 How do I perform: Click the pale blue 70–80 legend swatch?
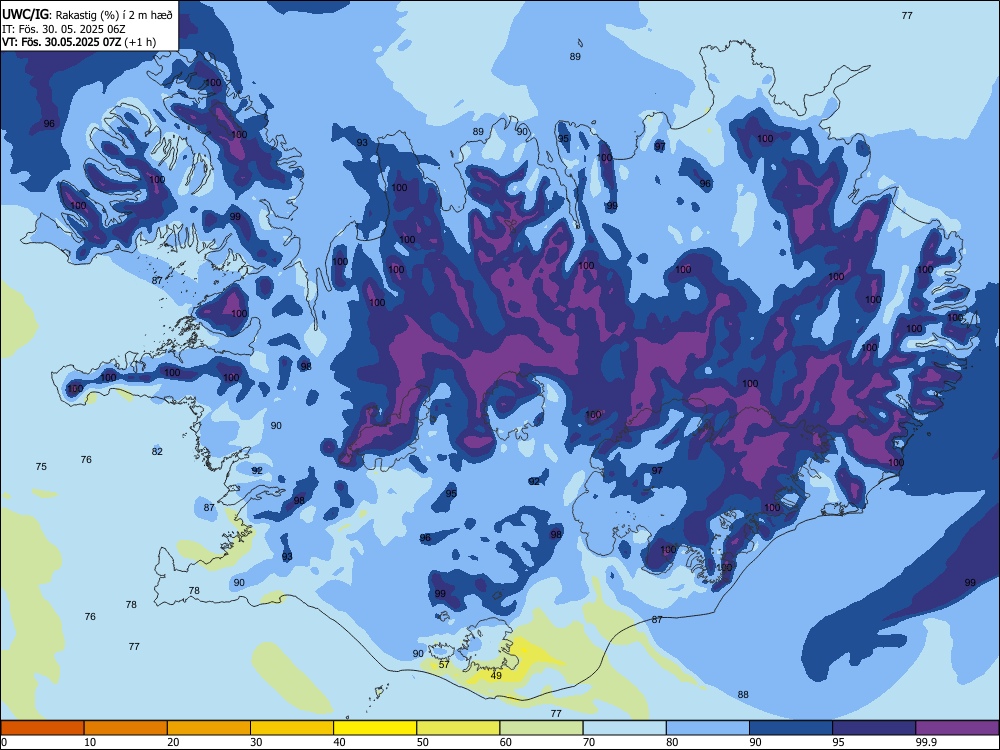[624, 728]
